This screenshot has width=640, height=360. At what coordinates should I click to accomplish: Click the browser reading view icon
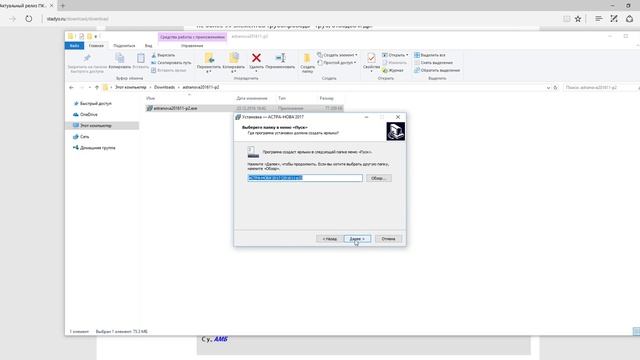point(567,19)
